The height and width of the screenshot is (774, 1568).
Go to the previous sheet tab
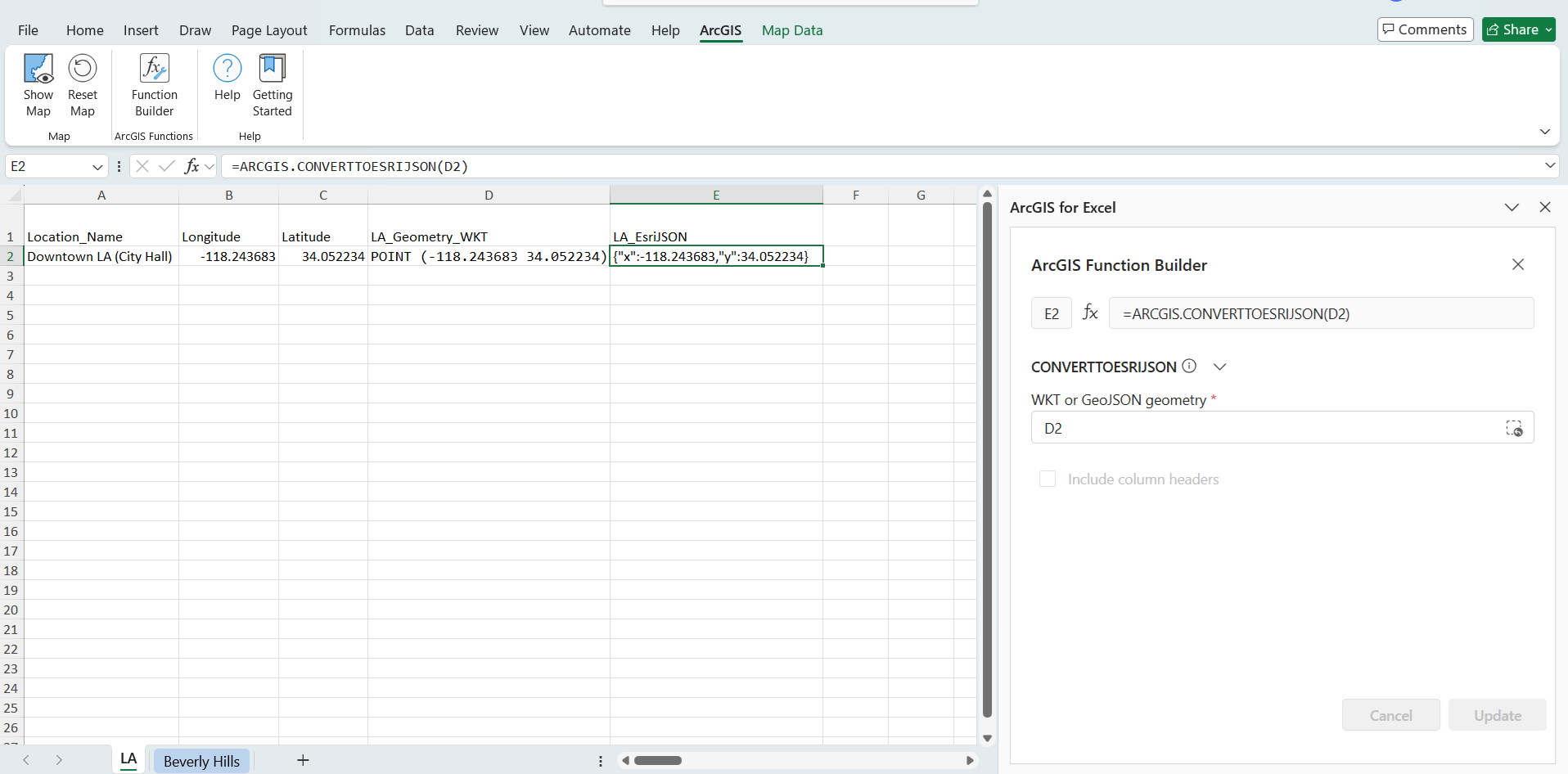tap(26, 760)
